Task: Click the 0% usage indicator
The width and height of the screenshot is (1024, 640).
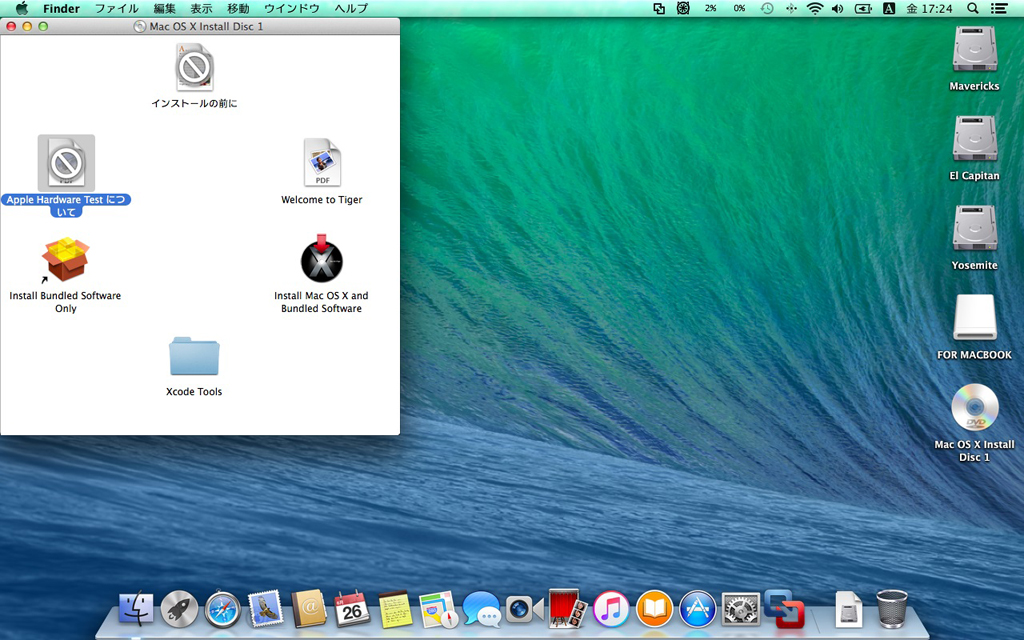Action: pos(739,8)
